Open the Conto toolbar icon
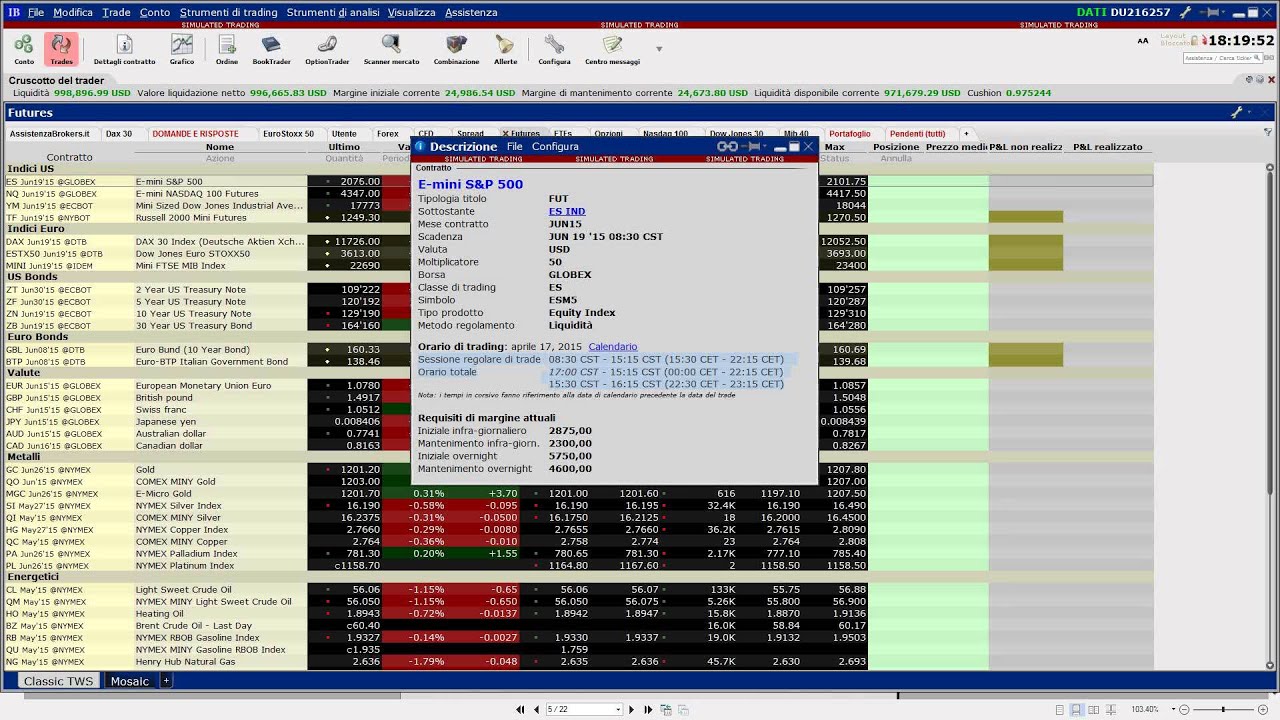Image resolution: width=1280 pixels, height=720 pixels. coord(24,49)
